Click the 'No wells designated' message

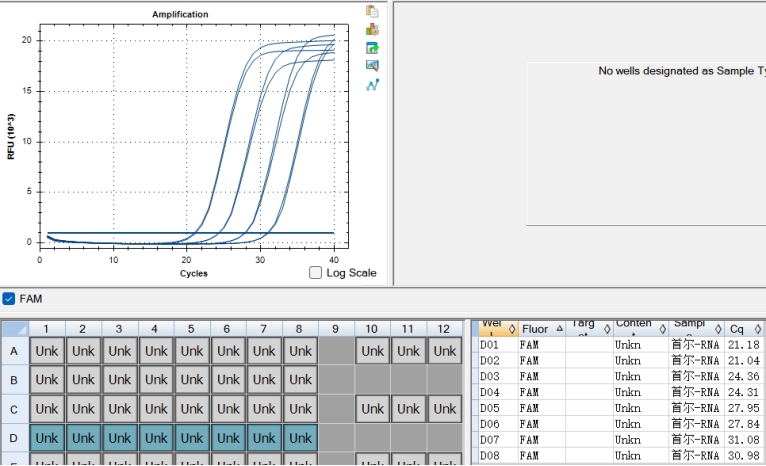click(x=682, y=71)
